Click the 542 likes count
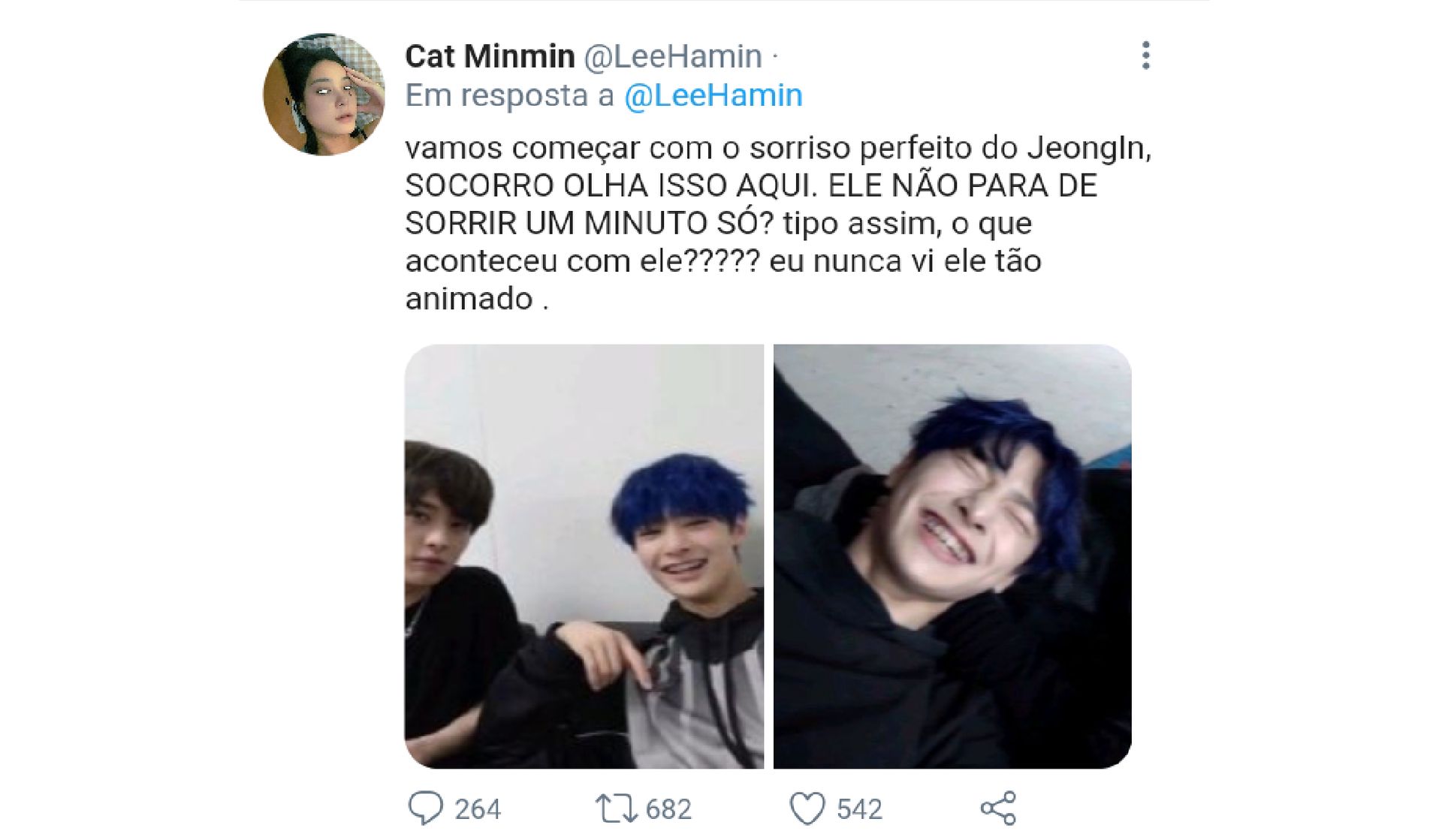 [859, 809]
